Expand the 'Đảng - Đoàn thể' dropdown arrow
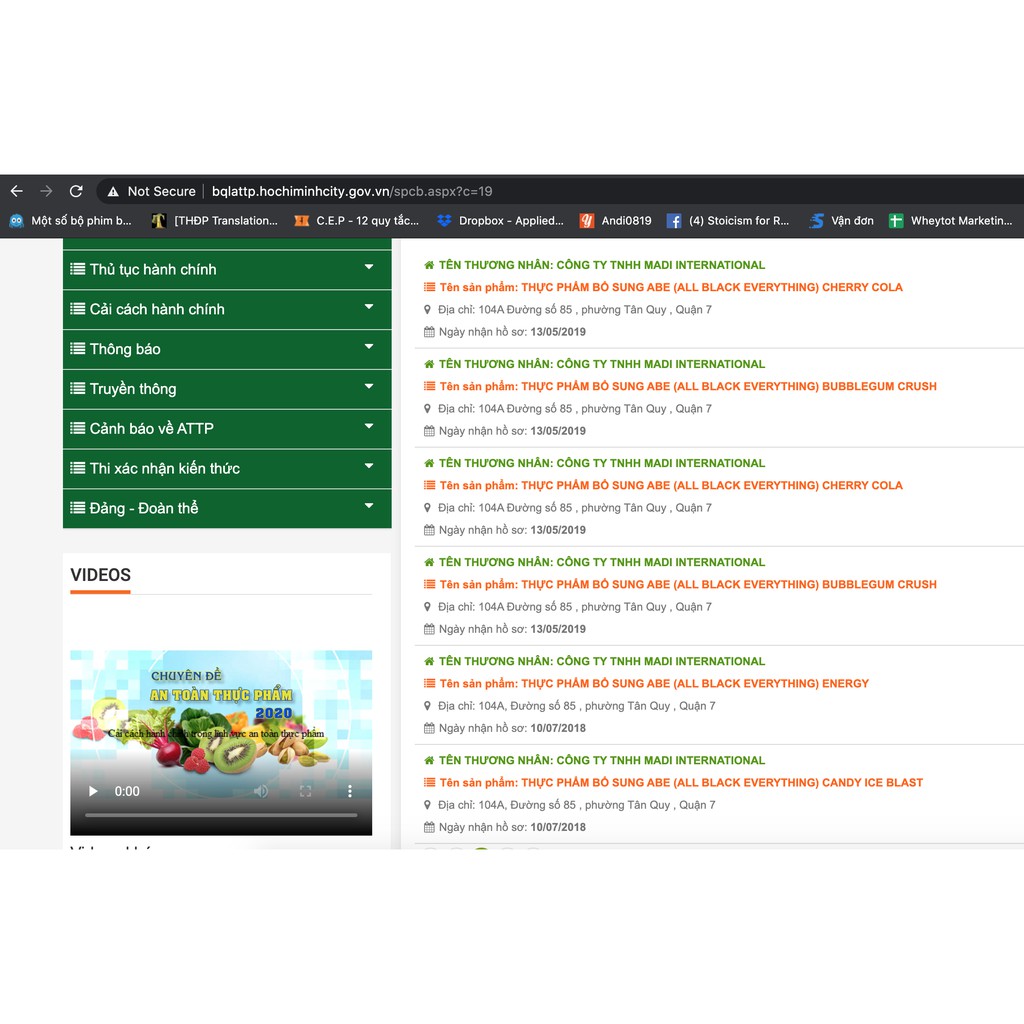Viewport: 1024px width, 1024px height. click(369, 506)
